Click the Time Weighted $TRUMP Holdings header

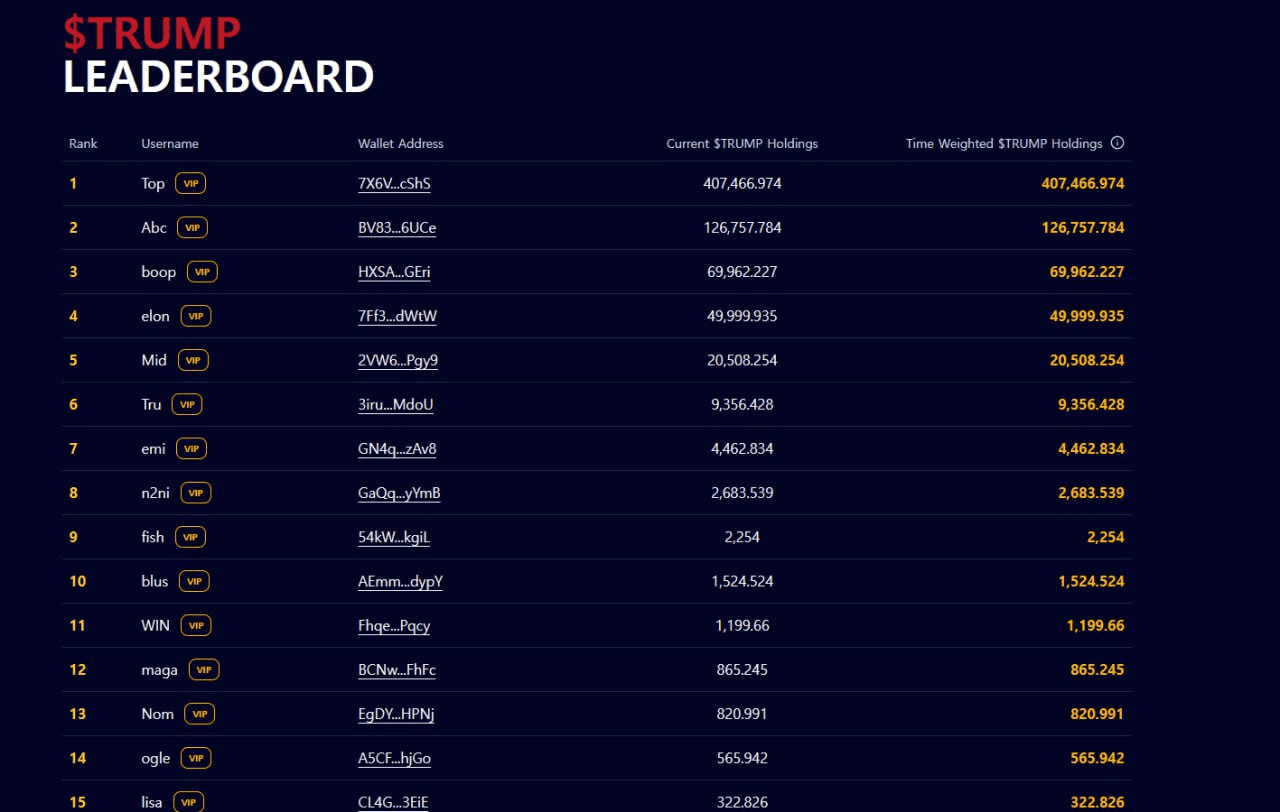(x=1004, y=143)
